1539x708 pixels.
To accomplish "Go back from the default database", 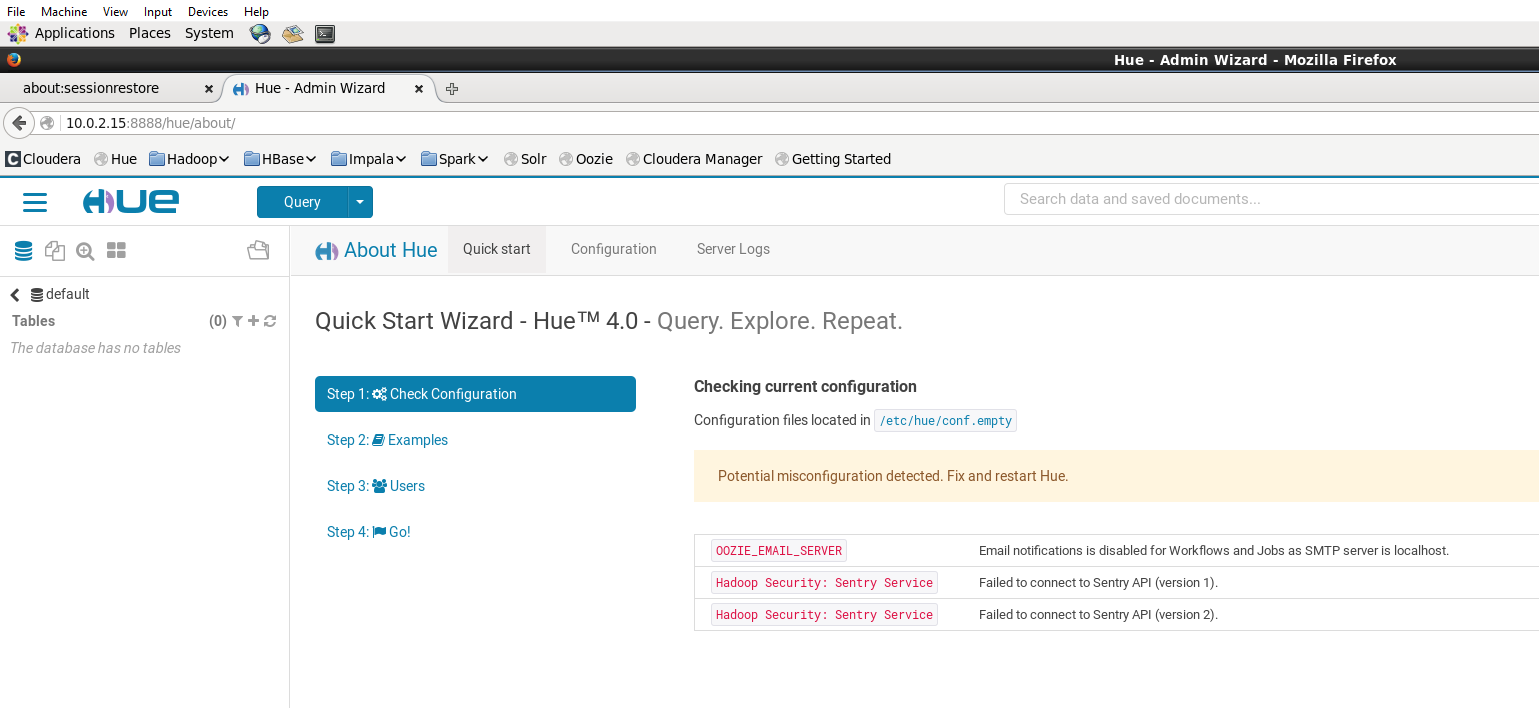I will tap(15, 295).
